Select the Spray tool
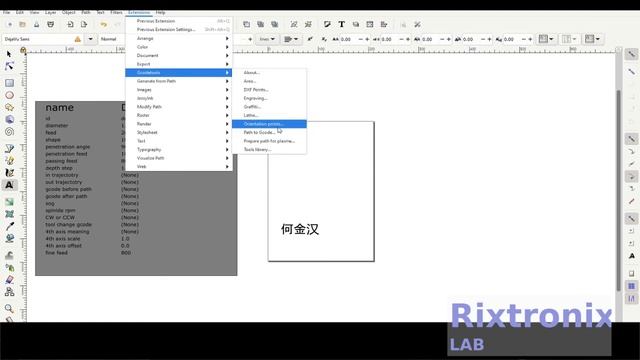Screen dimensions: 640x360 [x=9, y=267]
